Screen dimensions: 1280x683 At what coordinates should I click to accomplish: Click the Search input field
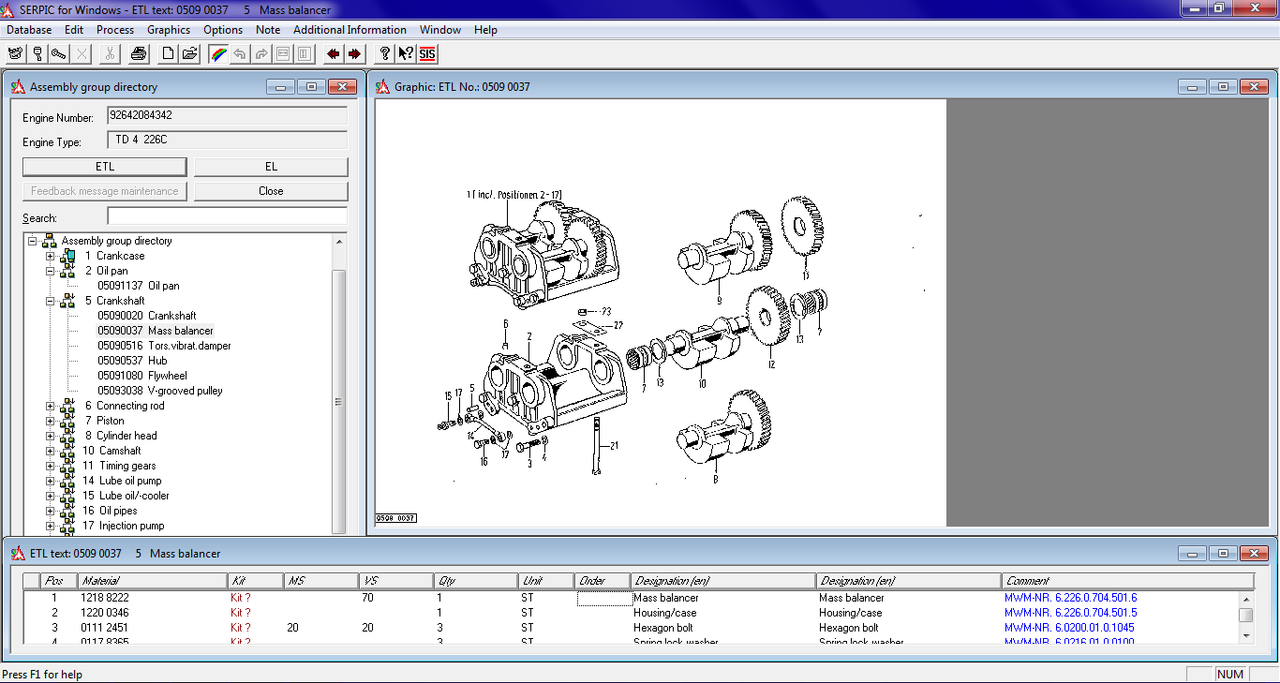pos(227,216)
